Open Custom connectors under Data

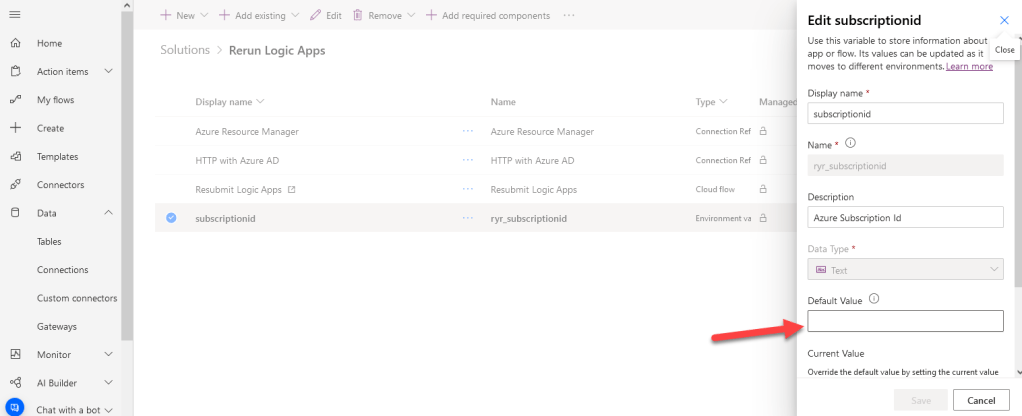tap(77, 298)
